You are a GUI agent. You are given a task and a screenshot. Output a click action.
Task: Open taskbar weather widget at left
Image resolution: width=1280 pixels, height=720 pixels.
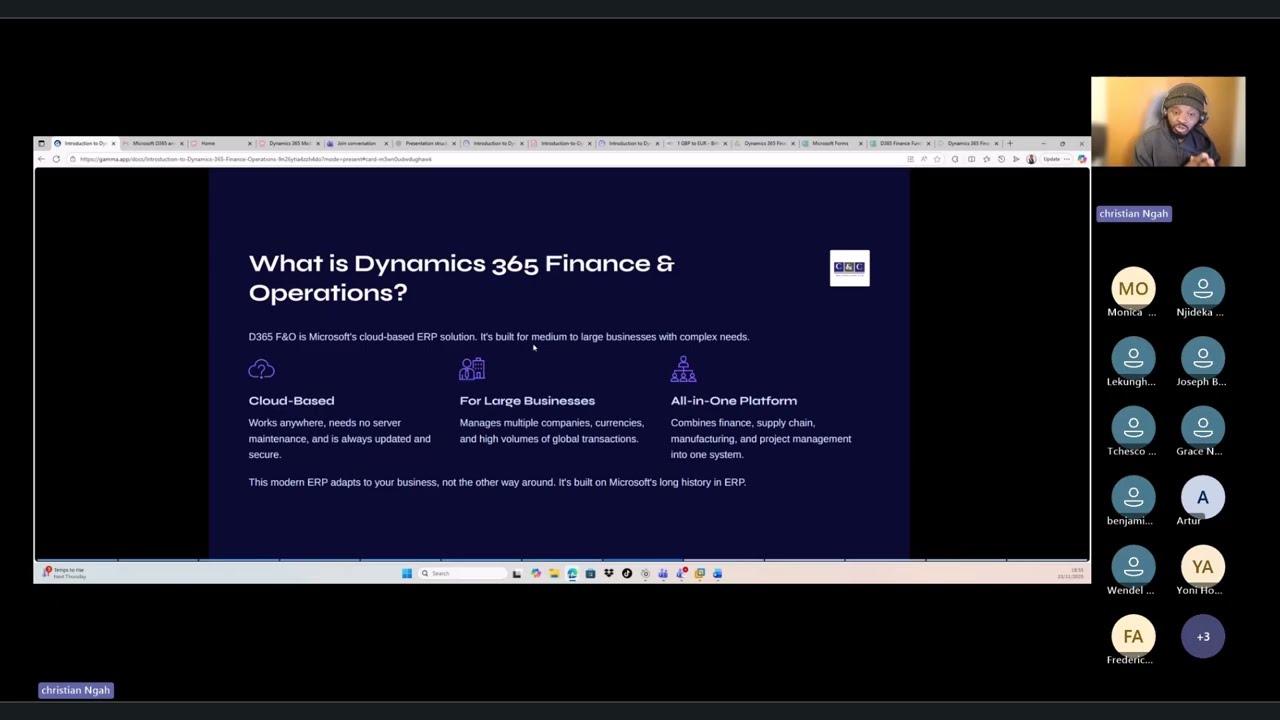pyautogui.click(x=64, y=573)
